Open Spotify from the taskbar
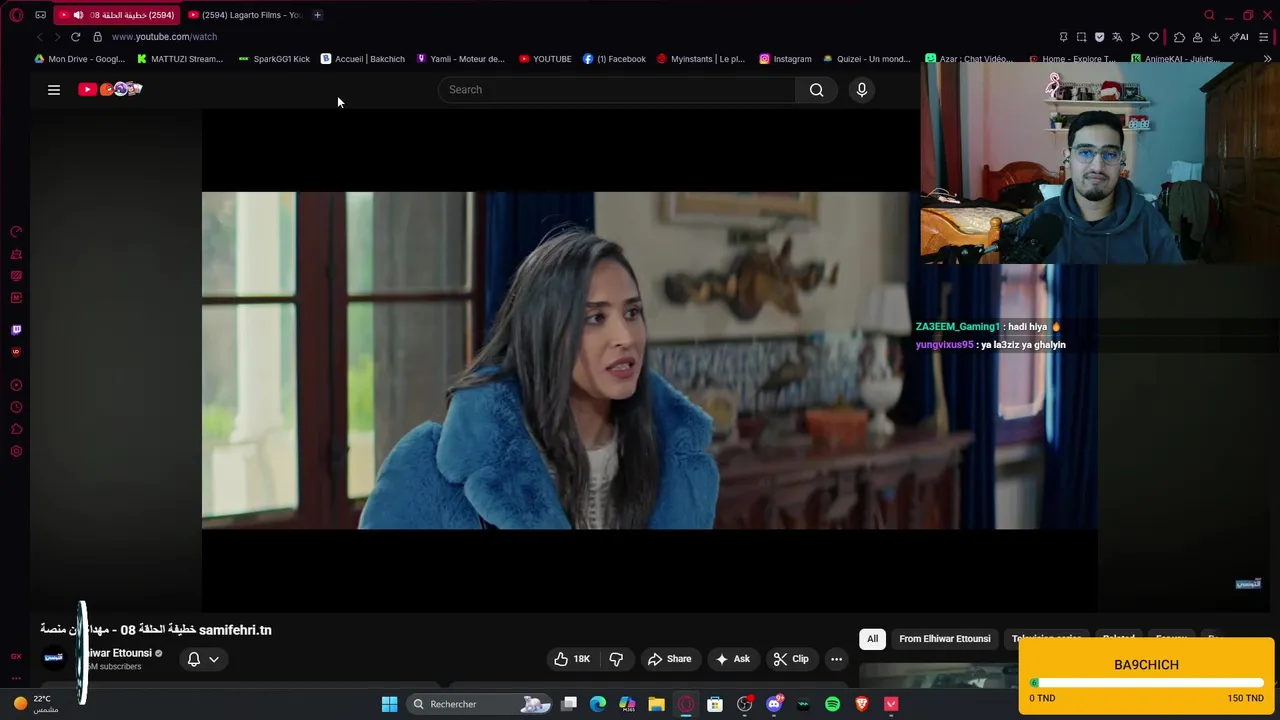 tap(832, 704)
